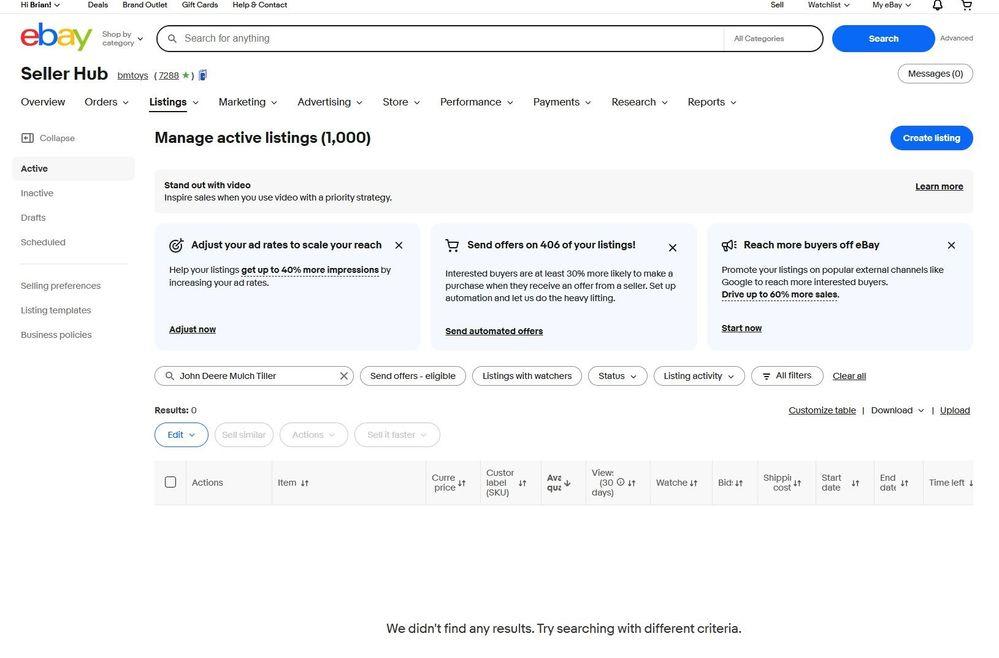Dismiss the Send offers on 406 card
999x658 pixels.
click(672, 248)
